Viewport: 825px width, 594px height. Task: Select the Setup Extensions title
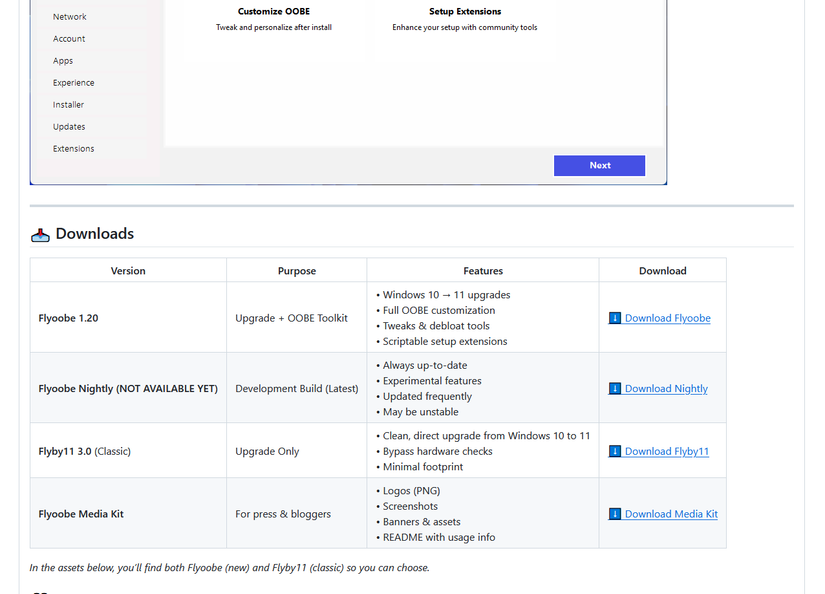[x=465, y=12]
